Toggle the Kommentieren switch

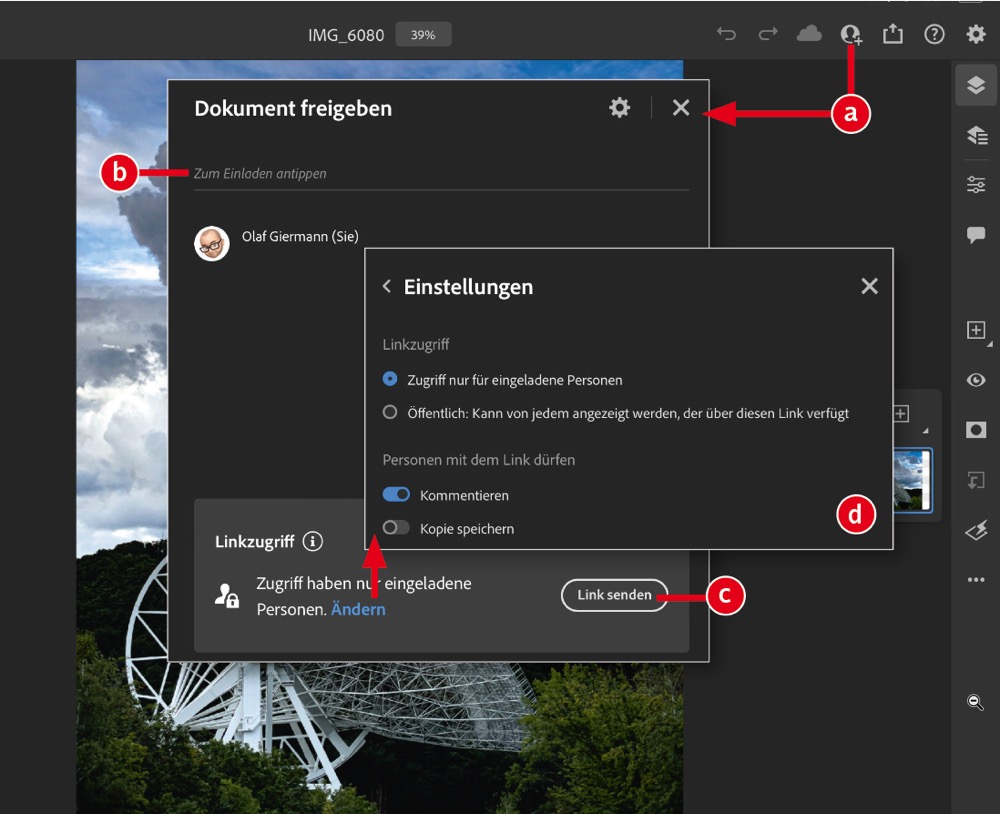[x=396, y=494]
